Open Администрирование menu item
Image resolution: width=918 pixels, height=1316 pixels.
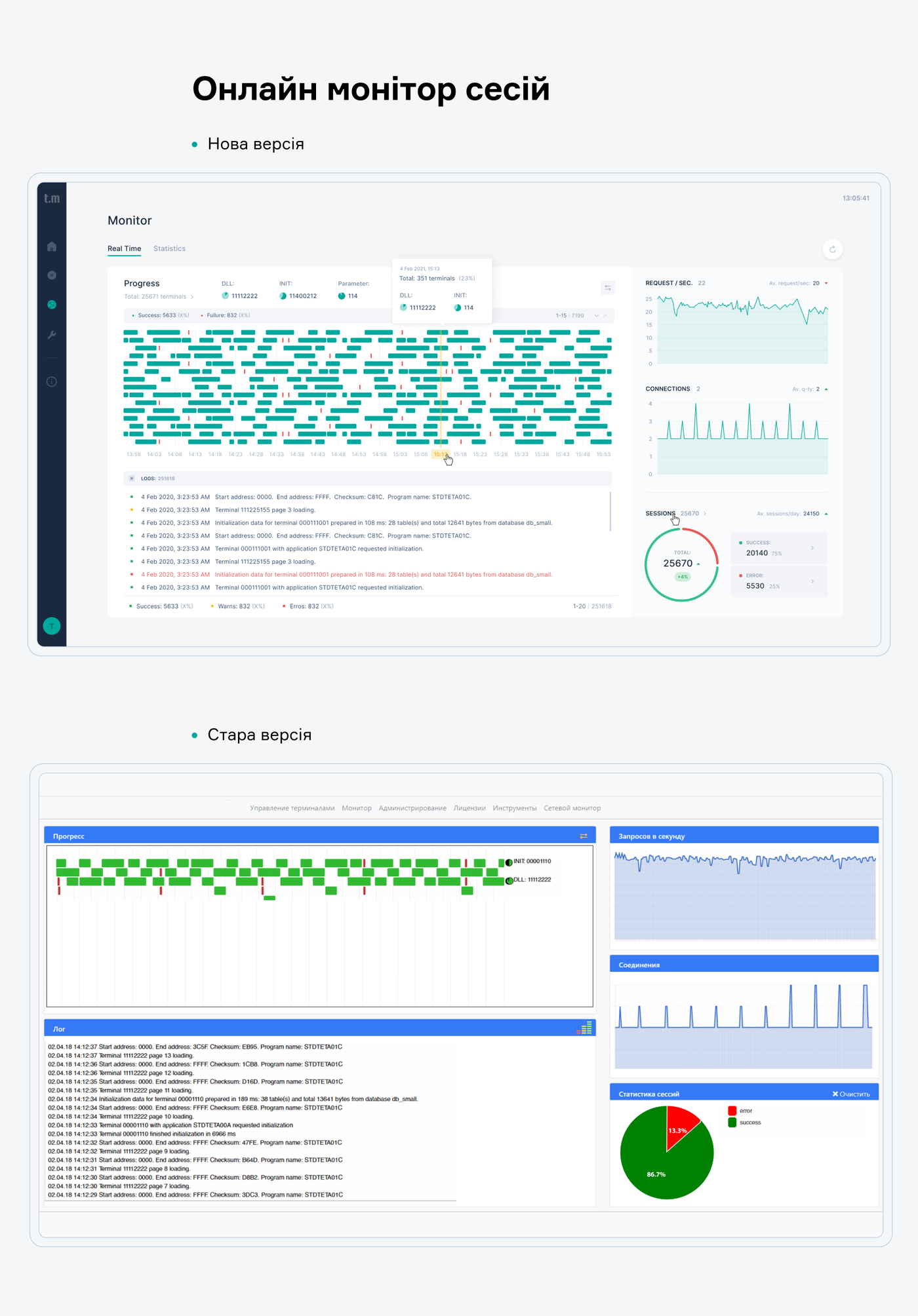coord(412,808)
